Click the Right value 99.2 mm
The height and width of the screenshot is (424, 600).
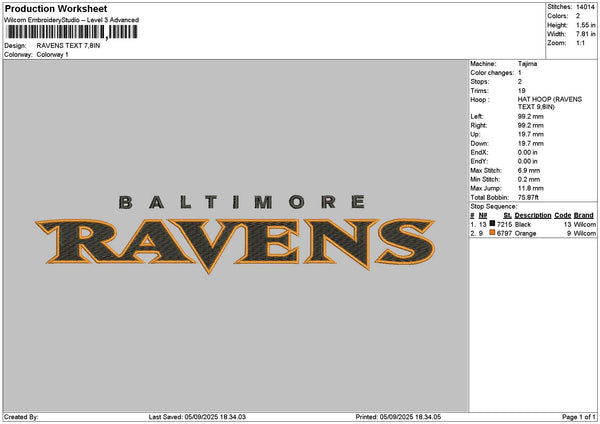click(531, 126)
